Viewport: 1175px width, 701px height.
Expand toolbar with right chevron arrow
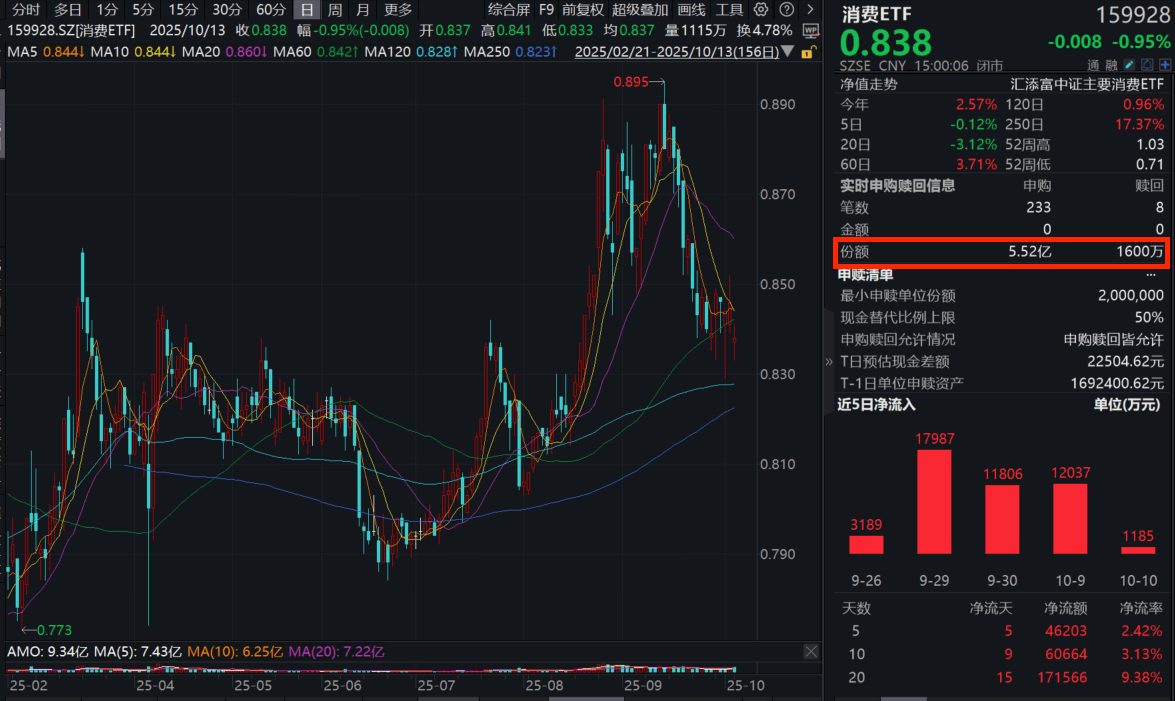[x=809, y=9]
